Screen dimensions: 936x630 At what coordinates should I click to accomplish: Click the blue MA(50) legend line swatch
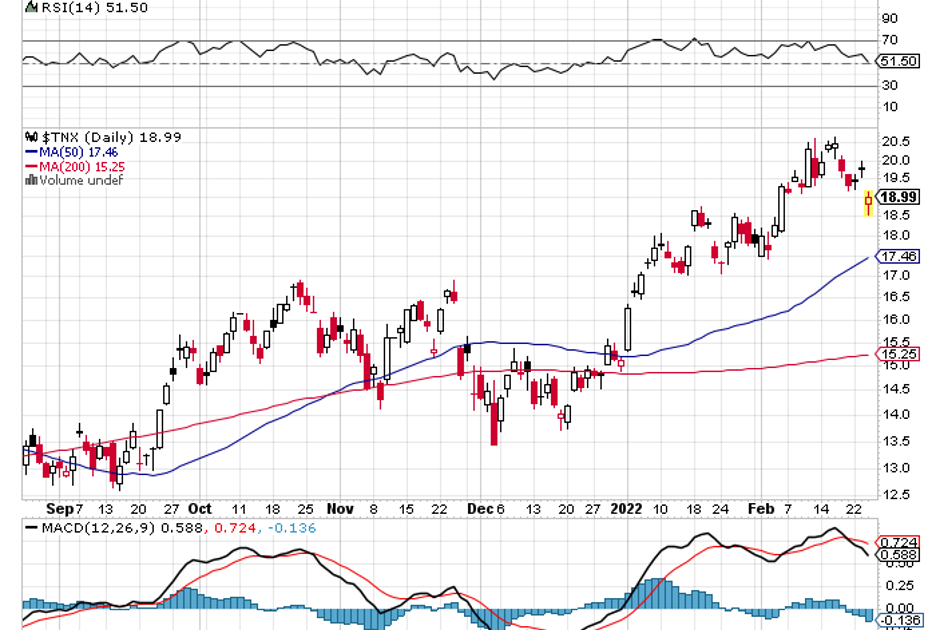tap(30, 152)
